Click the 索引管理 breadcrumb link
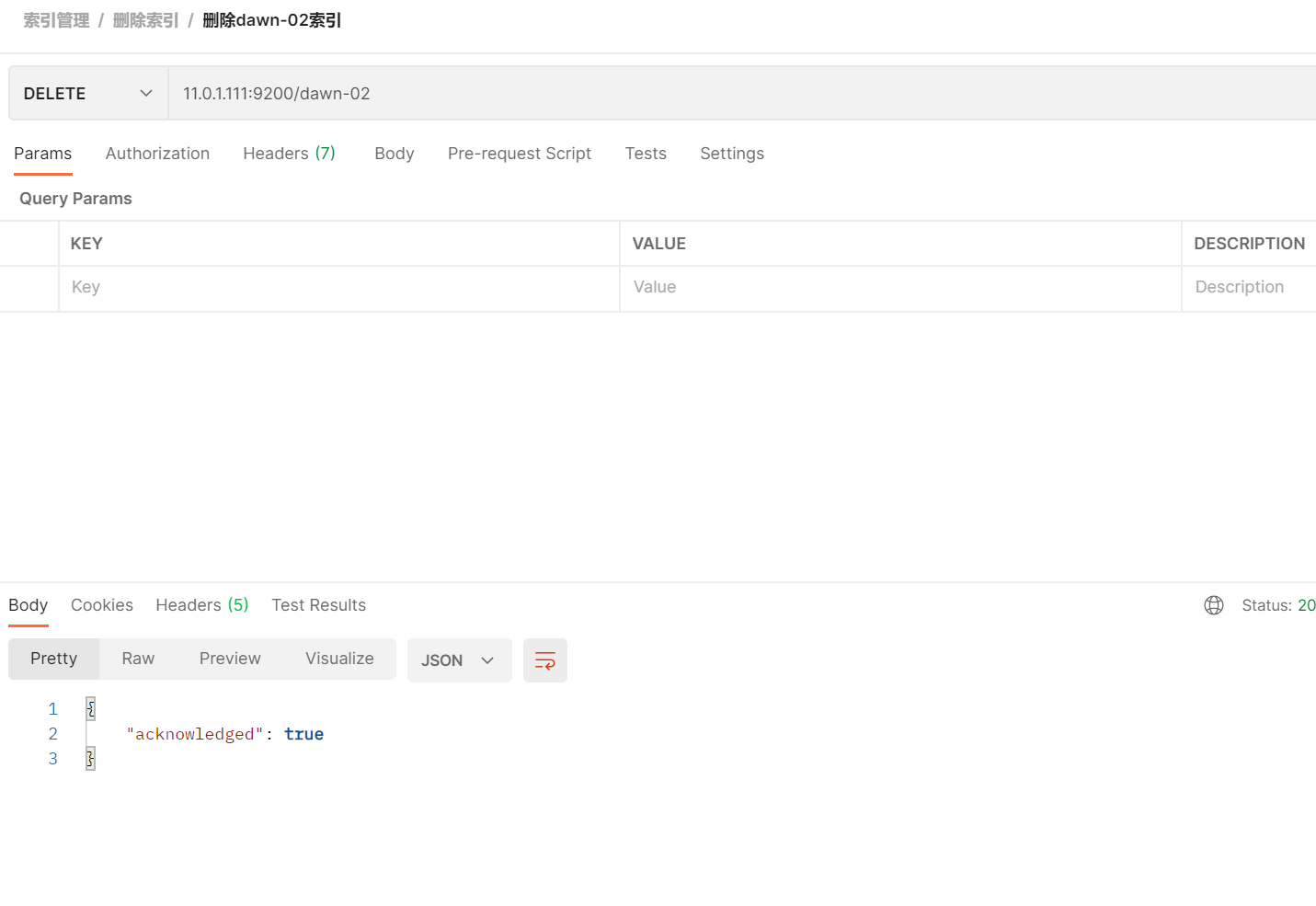The height and width of the screenshot is (906, 1316). (56, 20)
